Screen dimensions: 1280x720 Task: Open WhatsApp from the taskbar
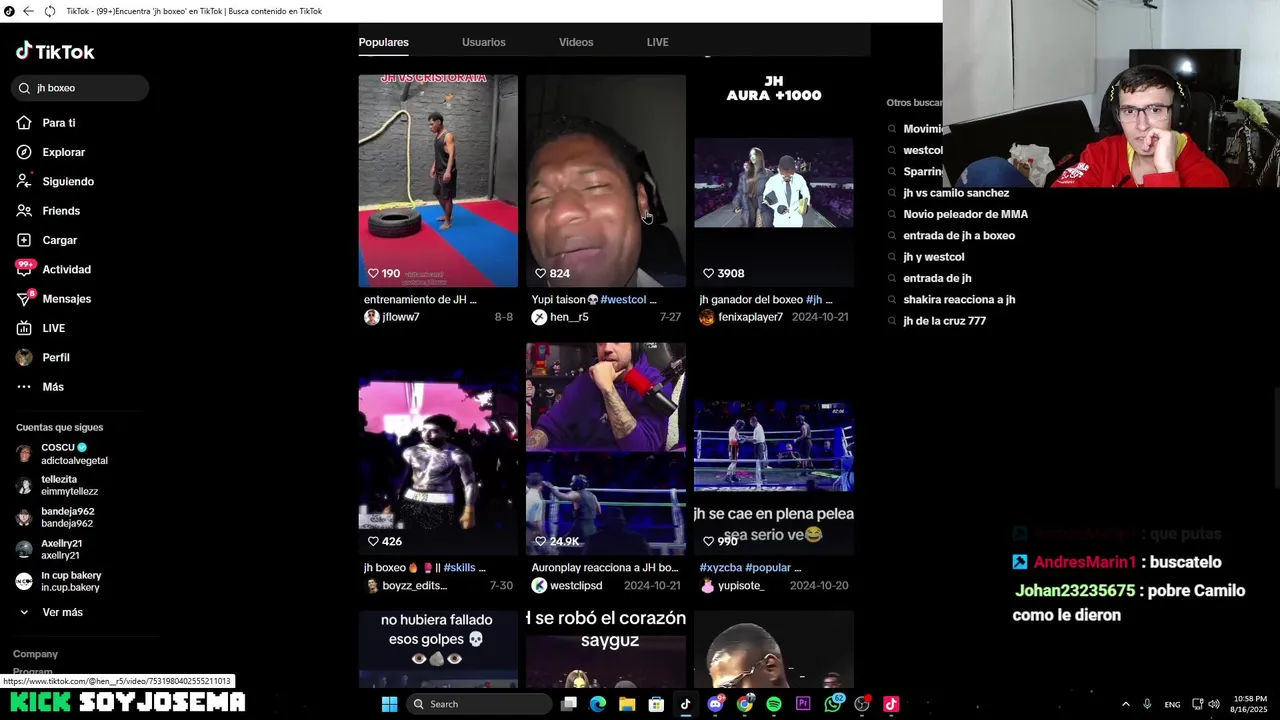click(x=833, y=704)
